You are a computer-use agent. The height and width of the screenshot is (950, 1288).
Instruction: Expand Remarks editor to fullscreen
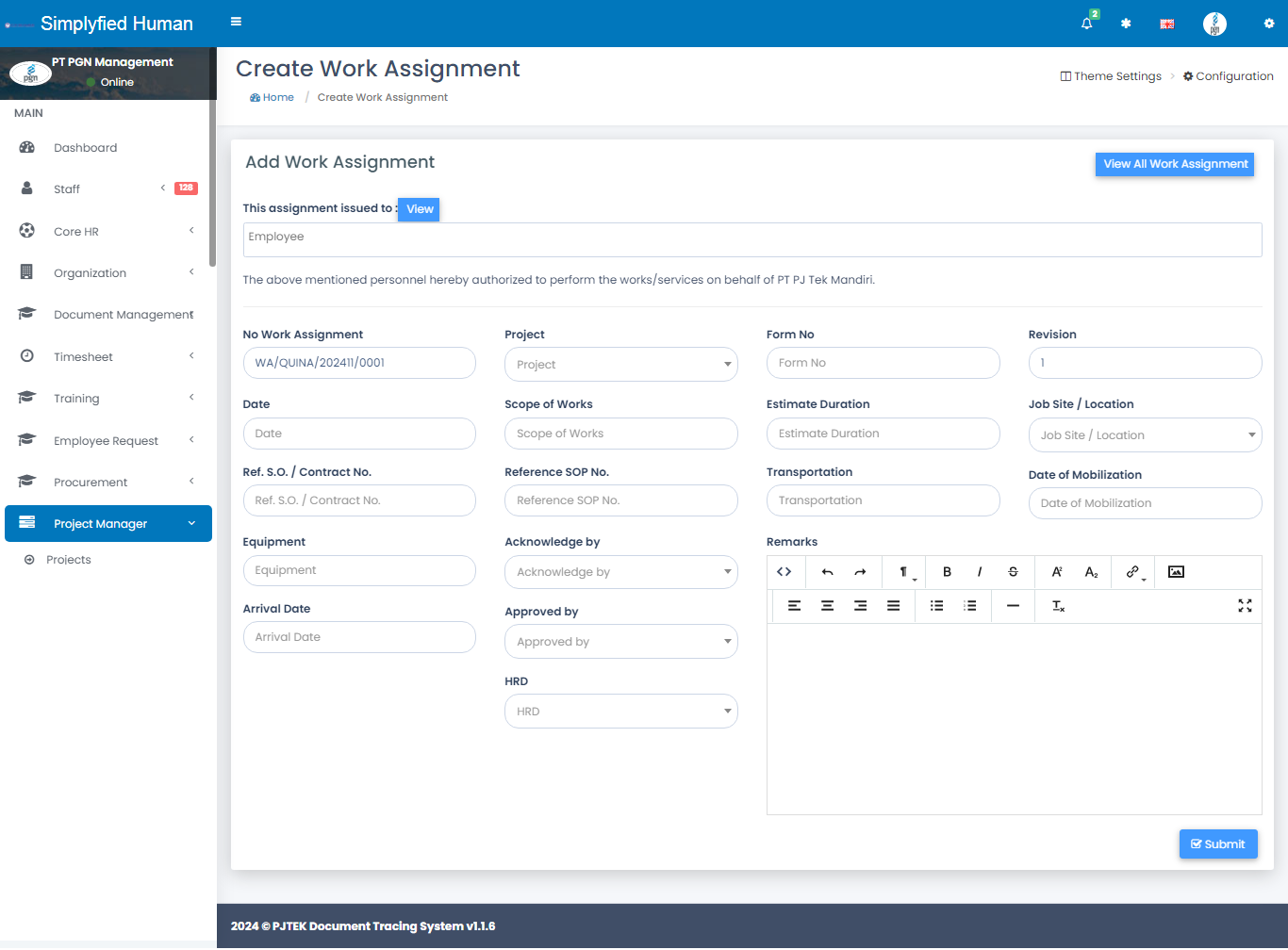[x=1245, y=606]
